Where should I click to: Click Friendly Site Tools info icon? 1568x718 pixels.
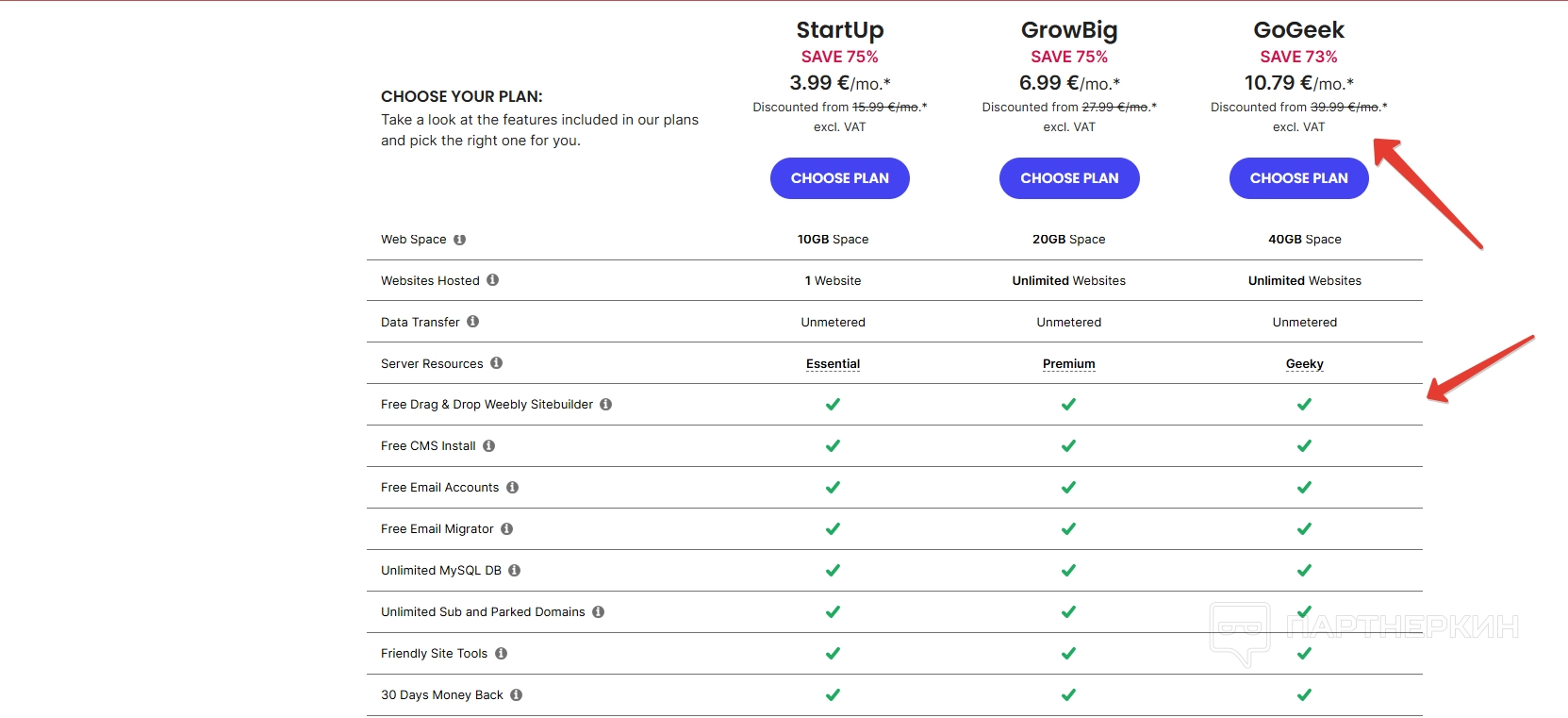pyautogui.click(x=501, y=654)
